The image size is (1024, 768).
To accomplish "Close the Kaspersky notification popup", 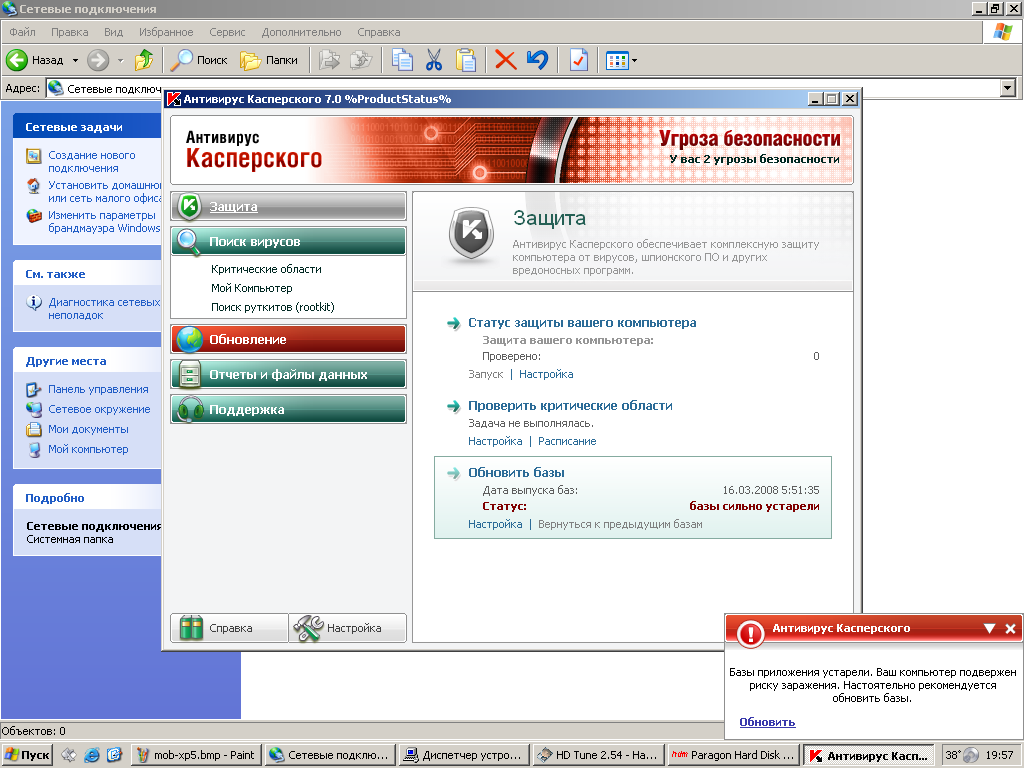I will click(x=1010, y=628).
